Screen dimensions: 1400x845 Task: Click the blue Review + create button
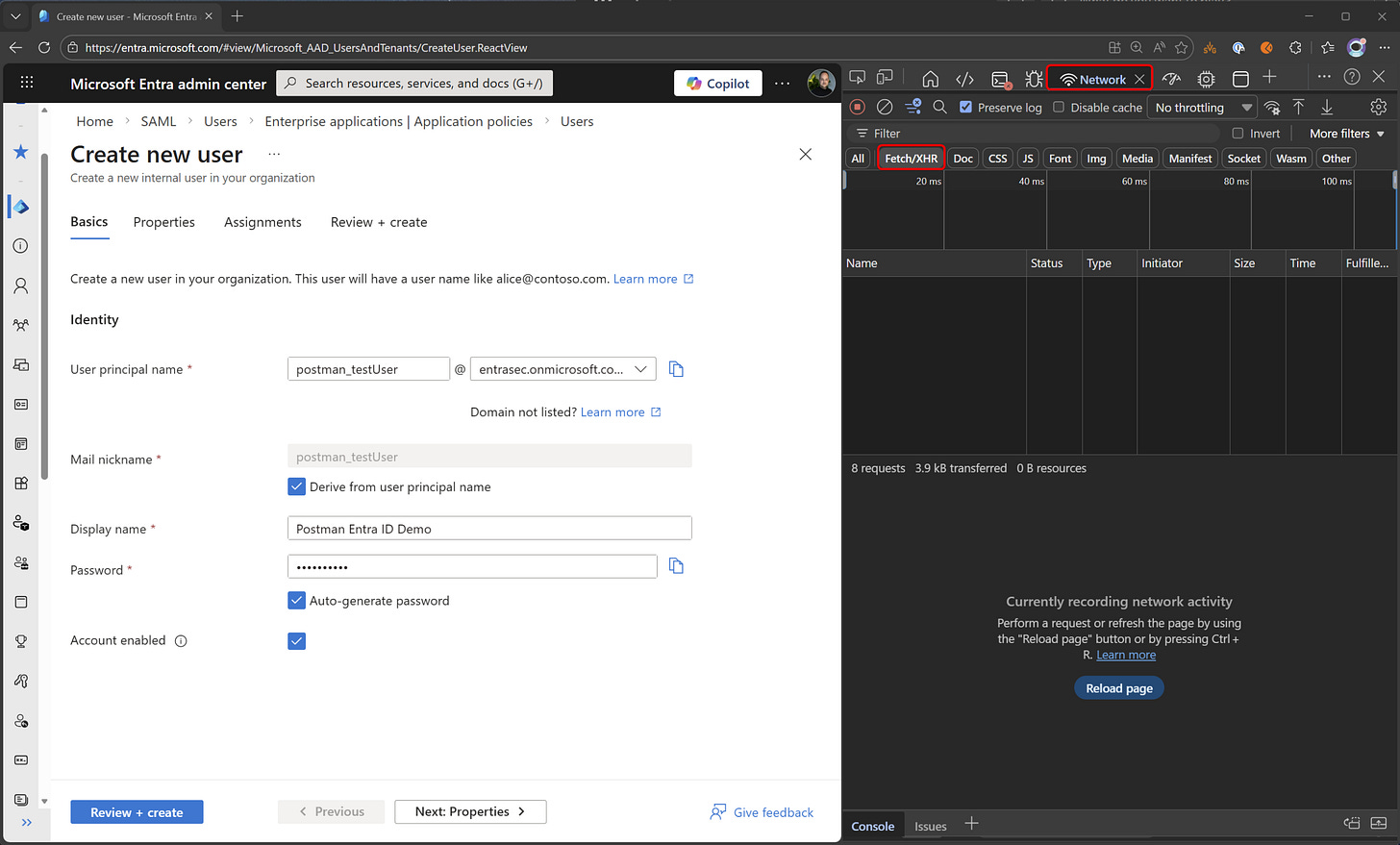[x=137, y=812]
